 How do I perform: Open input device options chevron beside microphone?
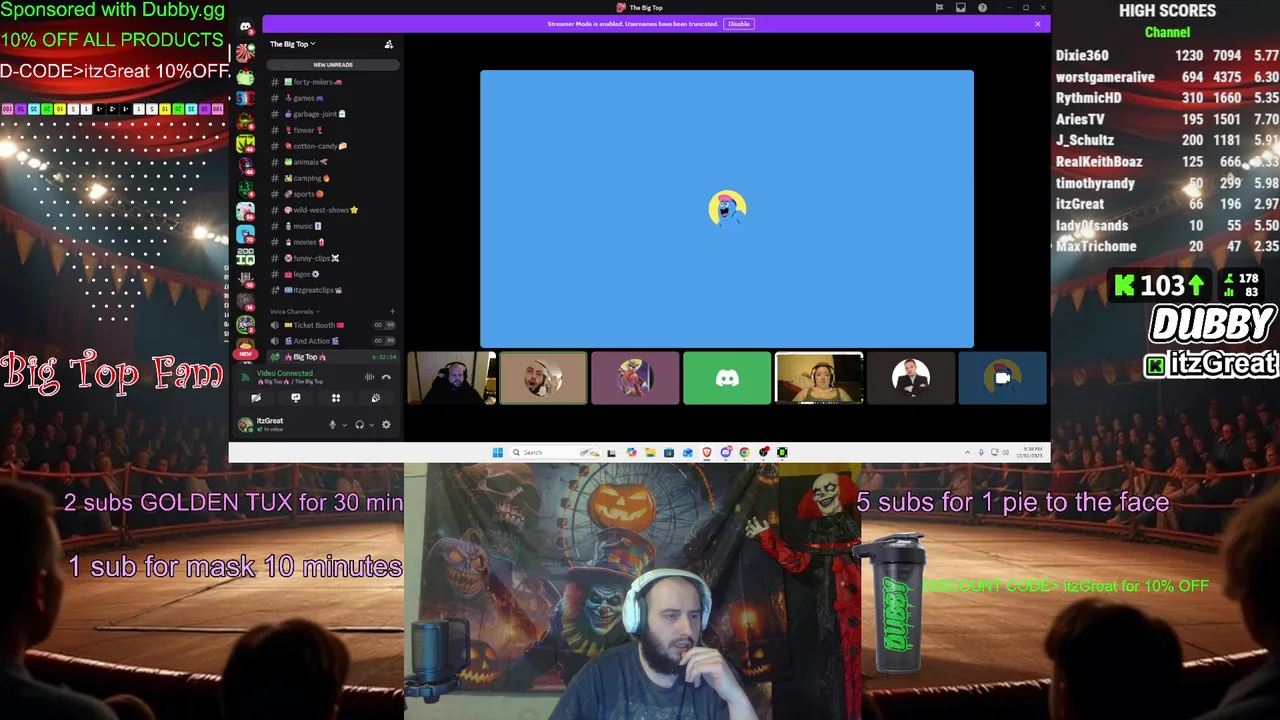pyautogui.click(x=345, y=425)
